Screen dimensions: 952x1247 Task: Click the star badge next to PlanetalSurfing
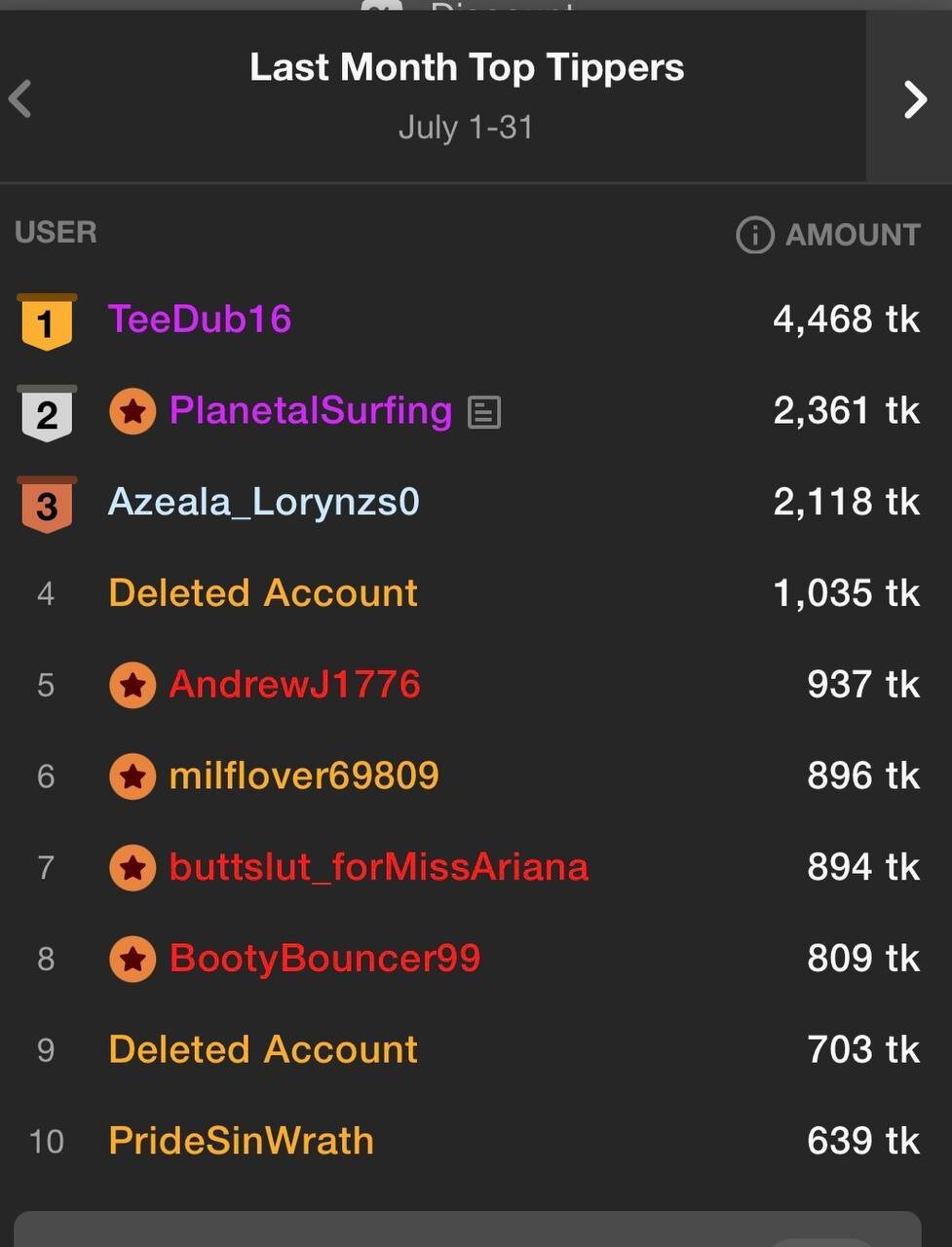tap(133, 412)
